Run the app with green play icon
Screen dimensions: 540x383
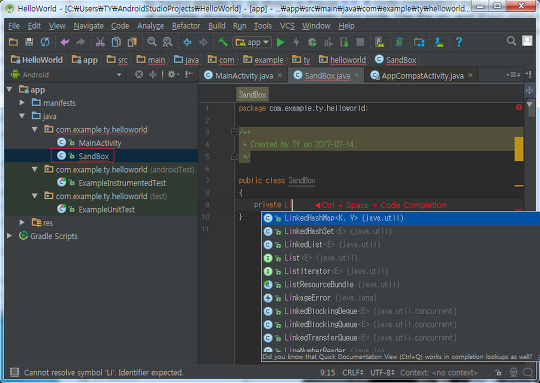pos(281,42)
